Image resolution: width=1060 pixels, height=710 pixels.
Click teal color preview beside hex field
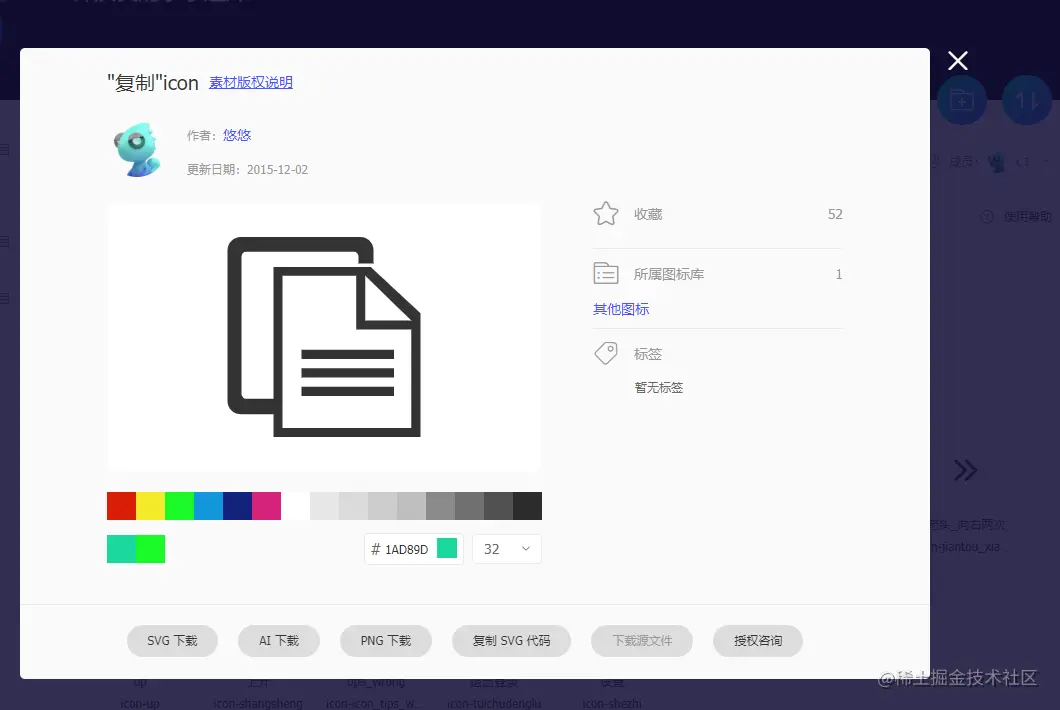click(x=447, y=548)
